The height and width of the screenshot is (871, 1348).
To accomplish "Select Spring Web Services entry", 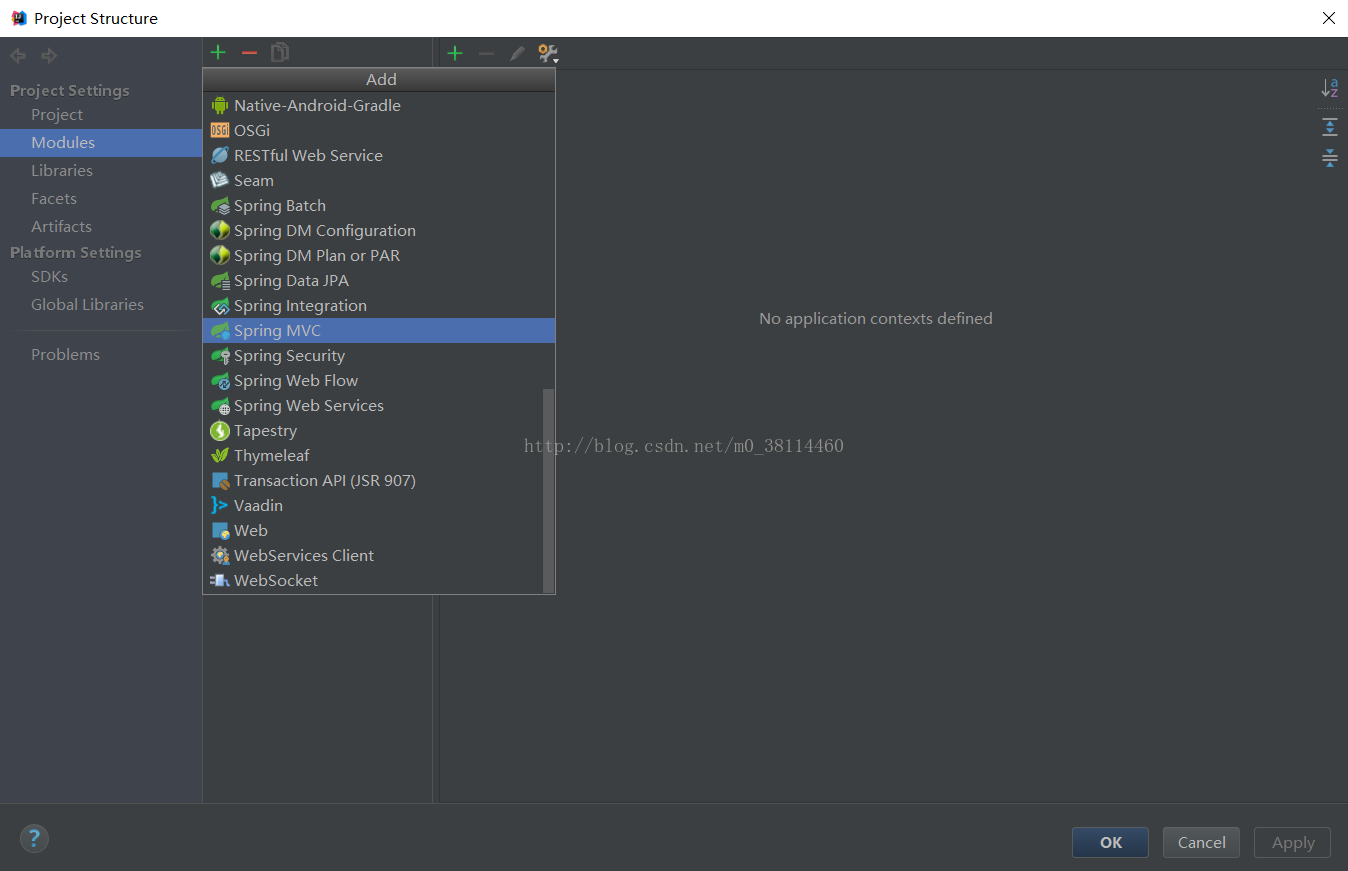I will 374,405.
